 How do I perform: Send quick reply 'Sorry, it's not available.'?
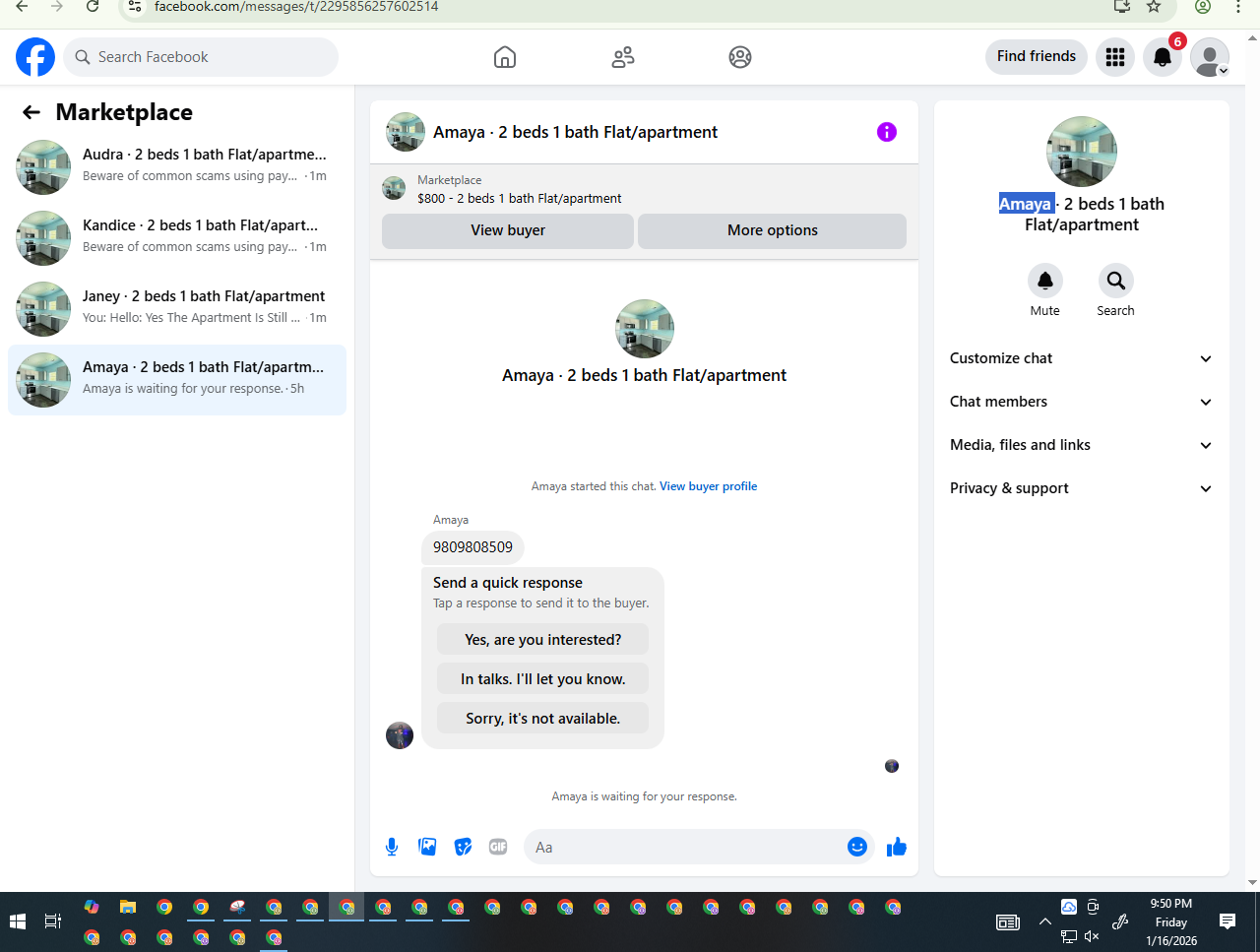(x=543, y=719)
